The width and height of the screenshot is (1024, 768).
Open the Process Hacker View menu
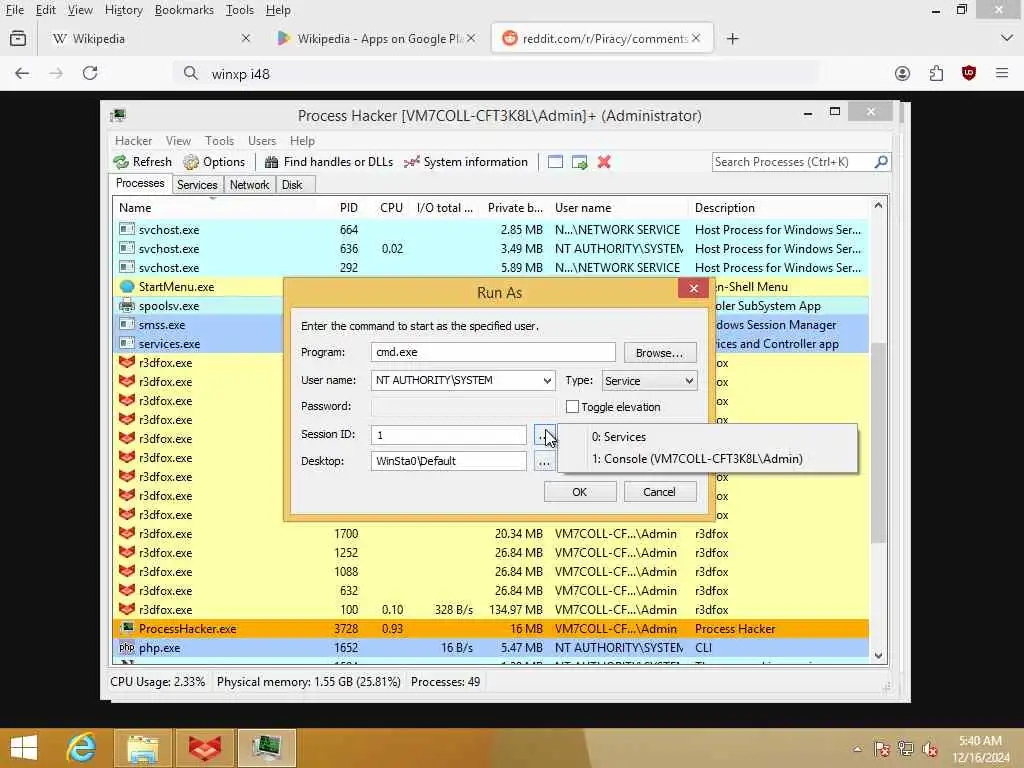click(x=178, y=140)
